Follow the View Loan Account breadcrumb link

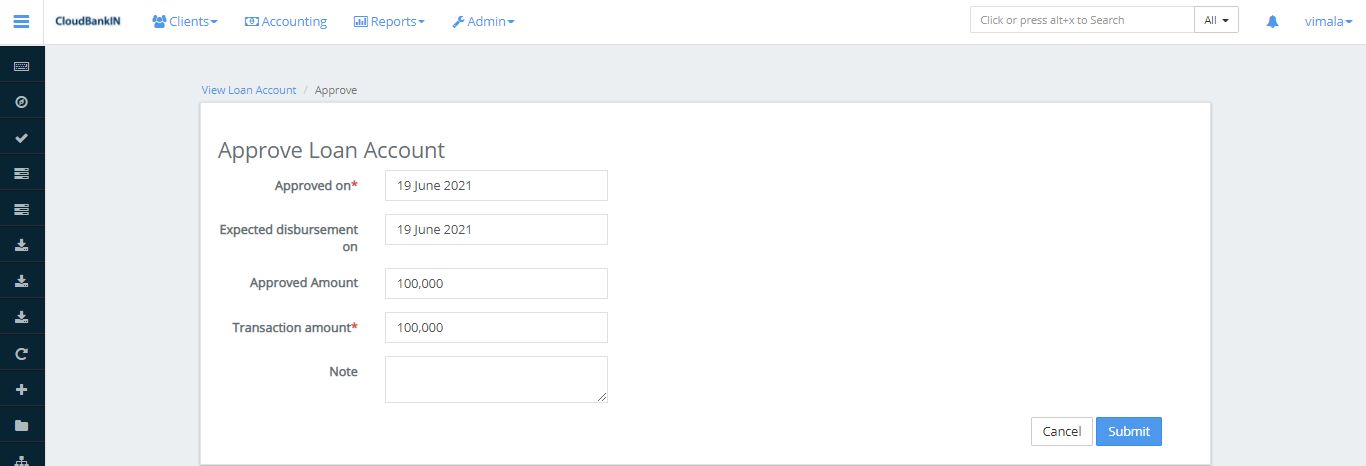pos(249,90)
